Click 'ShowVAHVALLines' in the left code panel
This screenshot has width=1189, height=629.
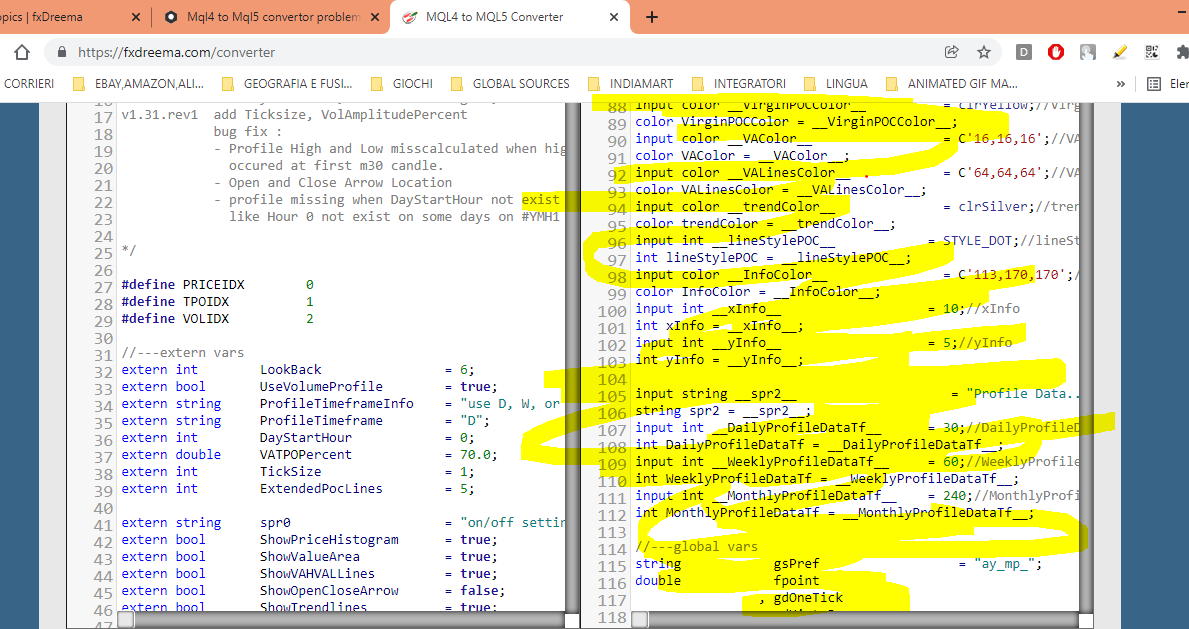tap(317, 574)
